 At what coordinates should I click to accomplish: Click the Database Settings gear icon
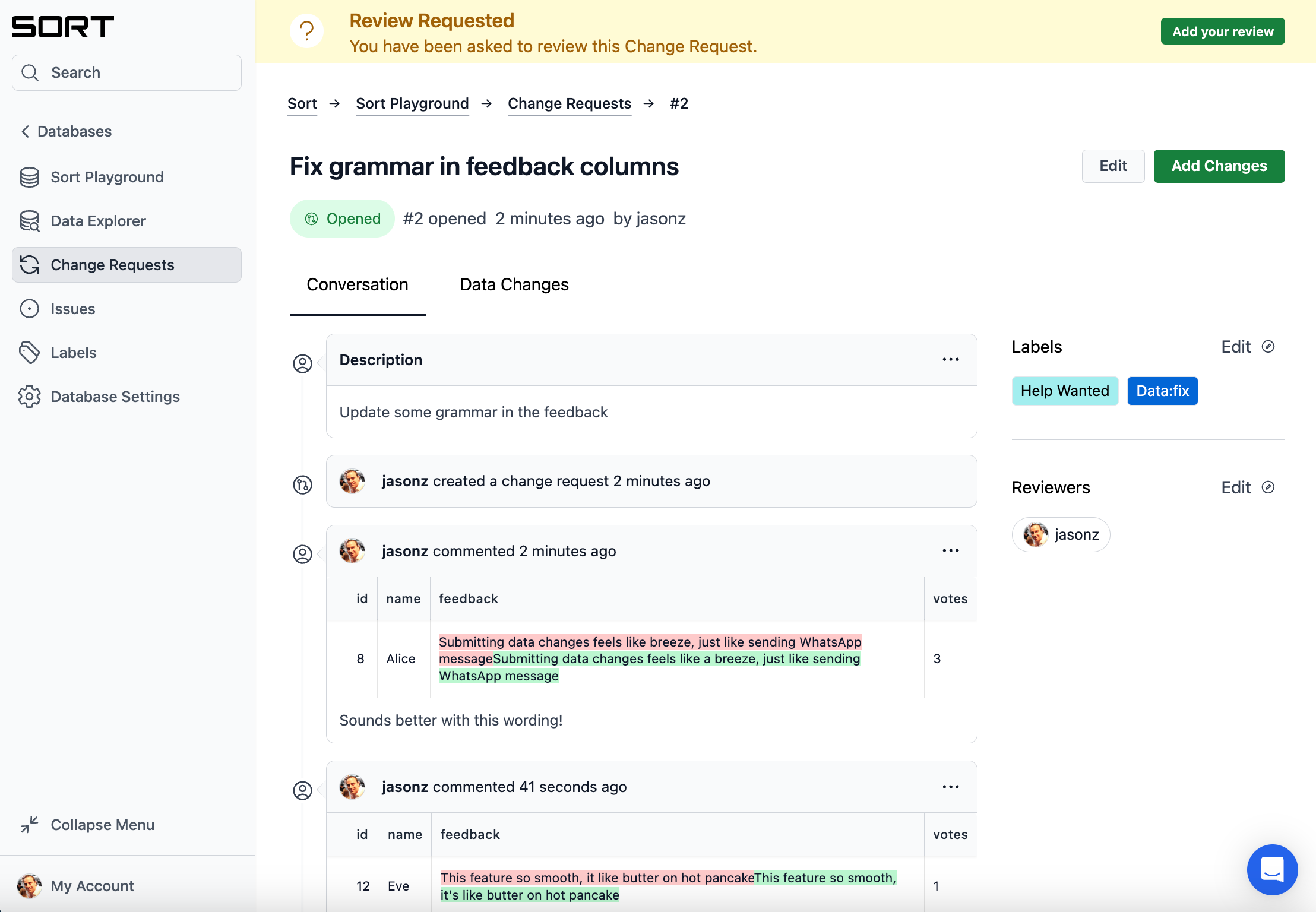(x=29, y=397)
